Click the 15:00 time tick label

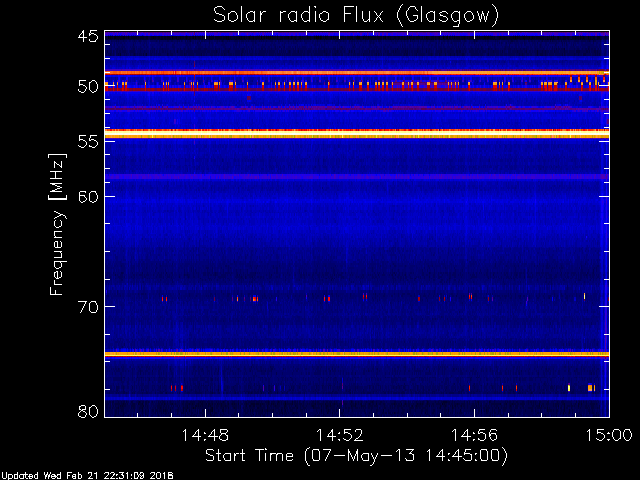pyautogui.click(x=609, y=435)
